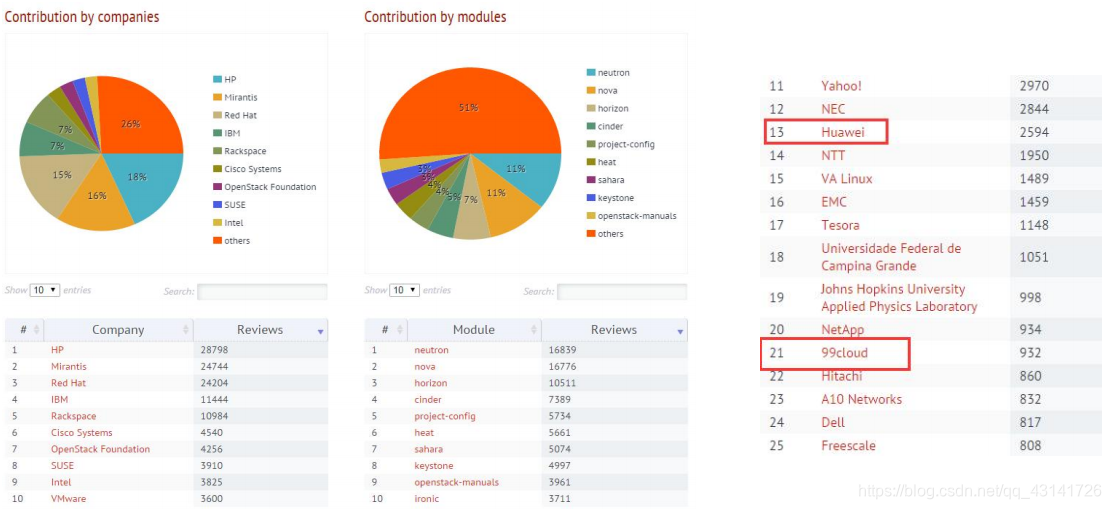Open the VMware company link
The image size is (1111, 509).
pos(68,498)
